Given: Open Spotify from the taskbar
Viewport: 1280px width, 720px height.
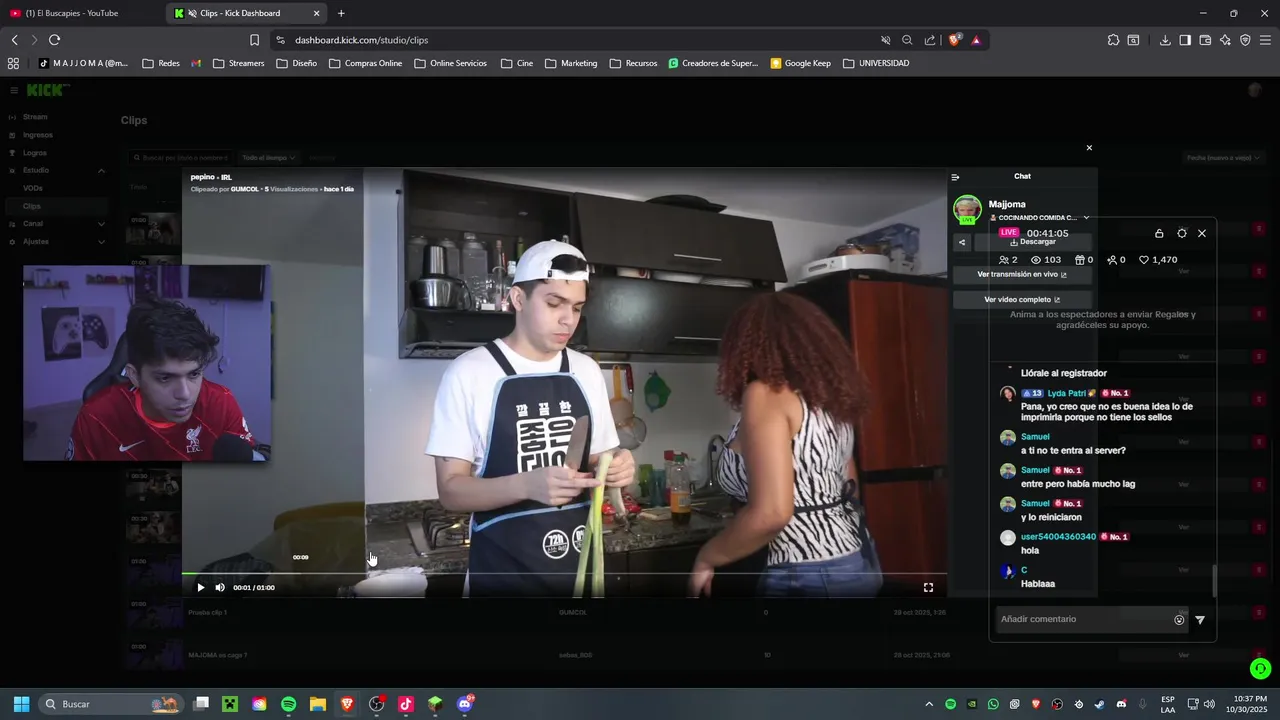Looking at the screenshot, I should click(288, 704).
